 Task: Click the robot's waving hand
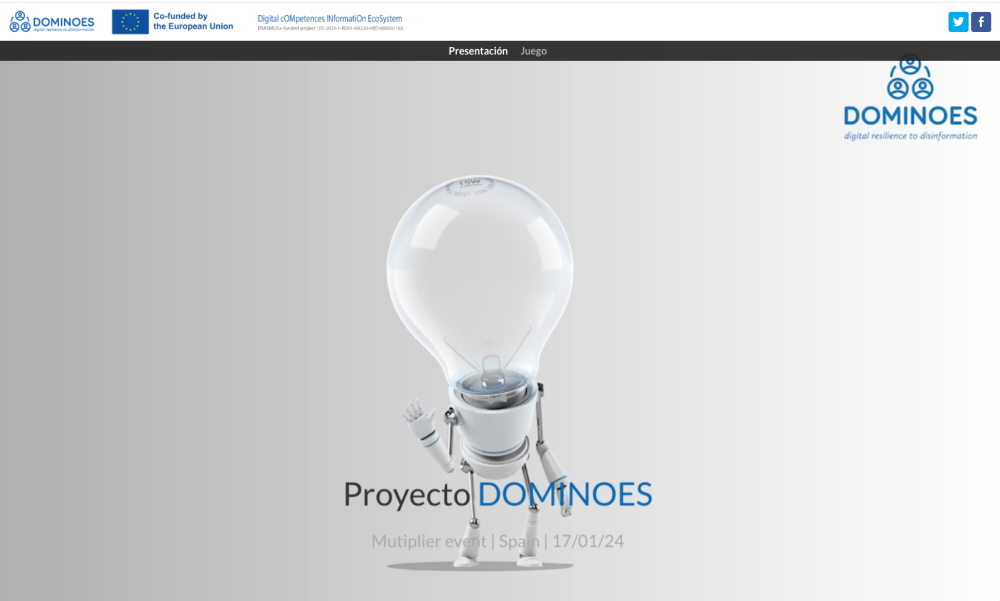[416, 413]
